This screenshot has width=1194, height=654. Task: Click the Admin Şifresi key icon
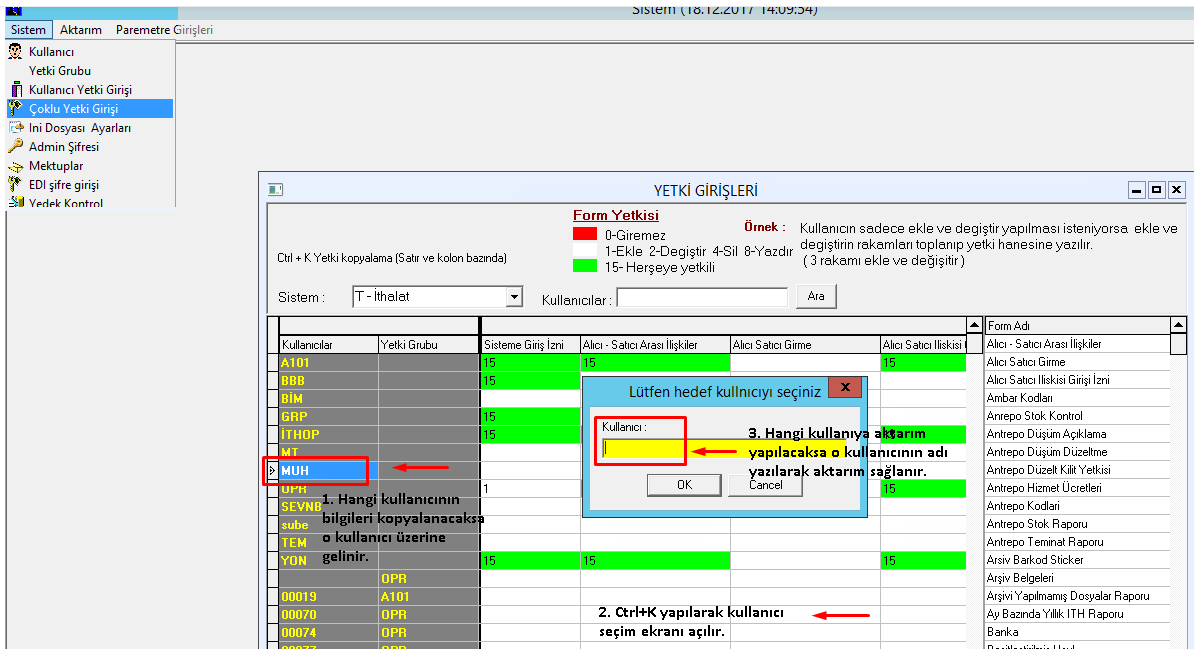[x=15, y=146]
